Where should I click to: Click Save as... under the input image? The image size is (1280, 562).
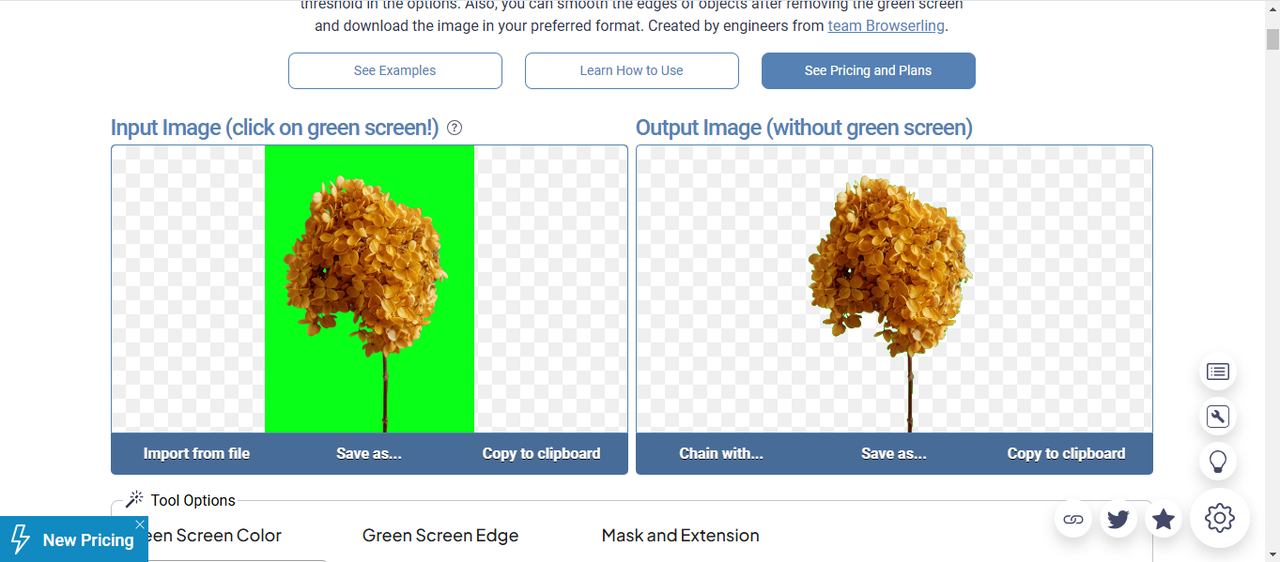(x=369, y=453)
